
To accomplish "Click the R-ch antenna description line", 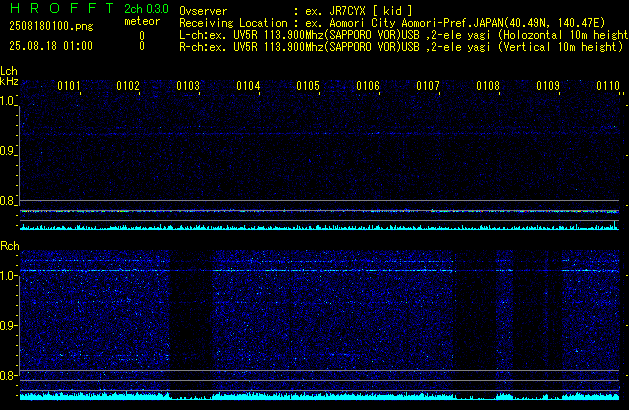I will point(401,47).
